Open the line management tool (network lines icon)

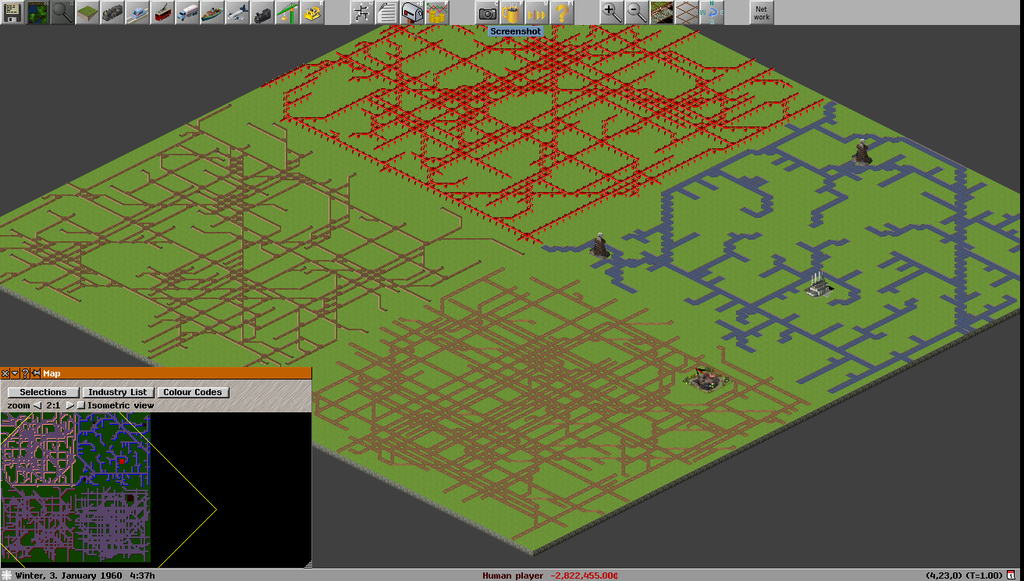click(362, 12)
